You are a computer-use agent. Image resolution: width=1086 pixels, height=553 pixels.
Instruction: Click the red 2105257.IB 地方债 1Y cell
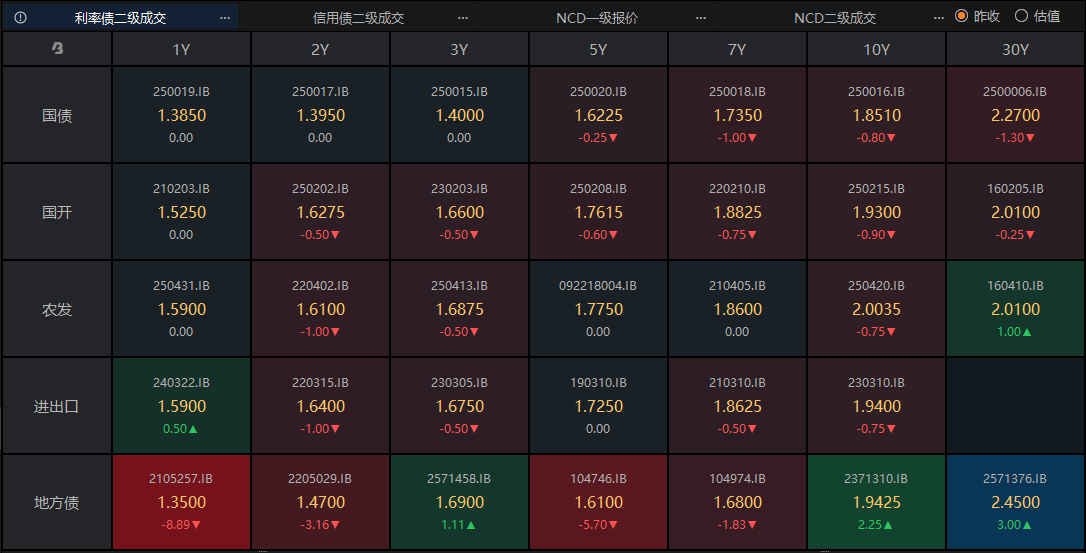pyautogui.click(x=181, y=502)
